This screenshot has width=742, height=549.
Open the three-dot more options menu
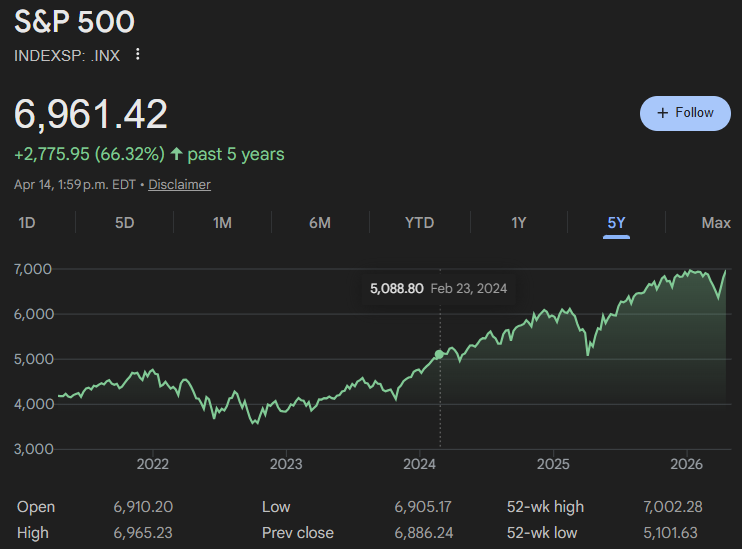point(138,55)
